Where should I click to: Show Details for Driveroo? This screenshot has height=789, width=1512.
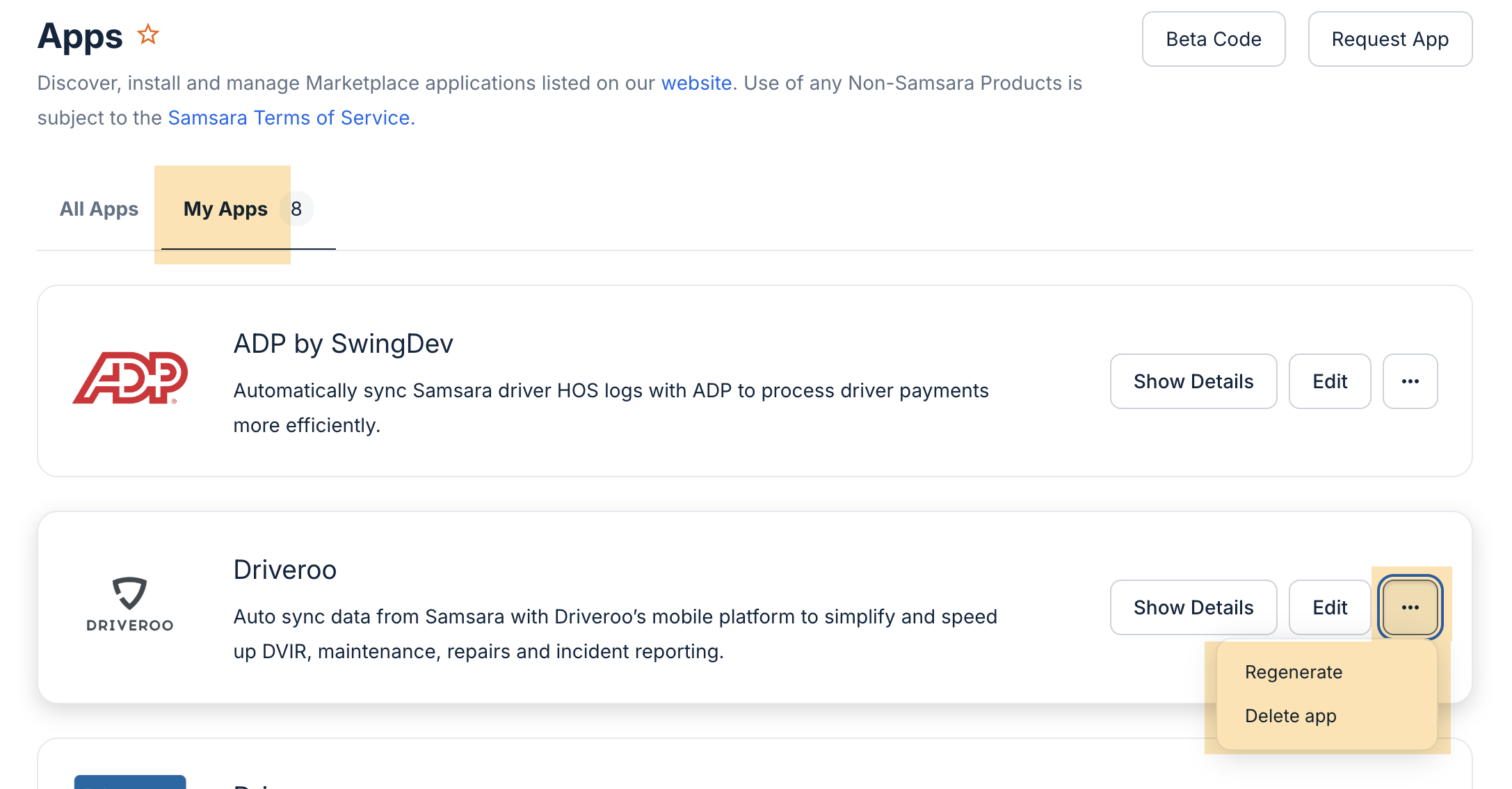[1193, 607]
